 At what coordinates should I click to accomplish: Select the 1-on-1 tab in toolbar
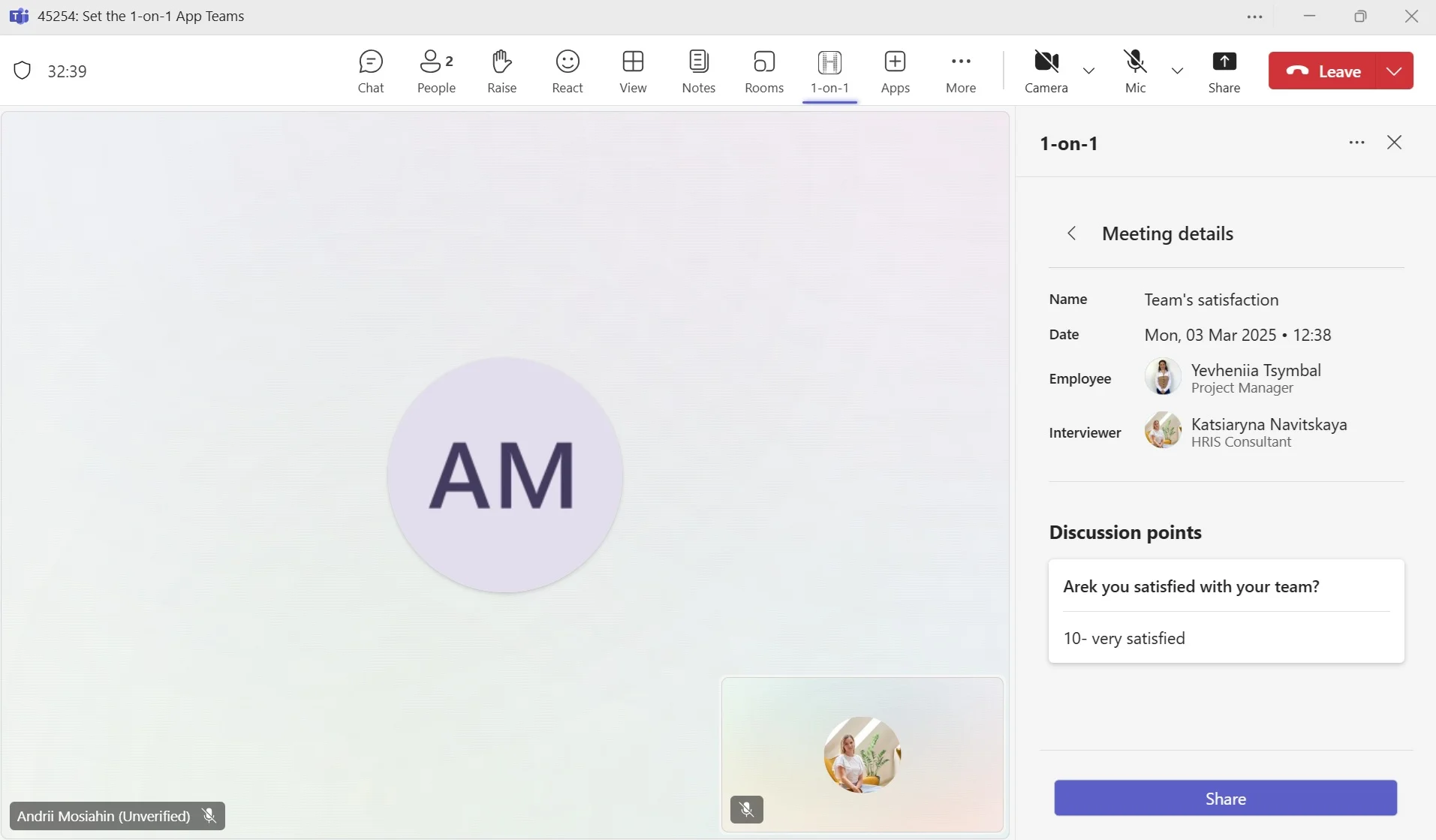[x=829, y=71]
